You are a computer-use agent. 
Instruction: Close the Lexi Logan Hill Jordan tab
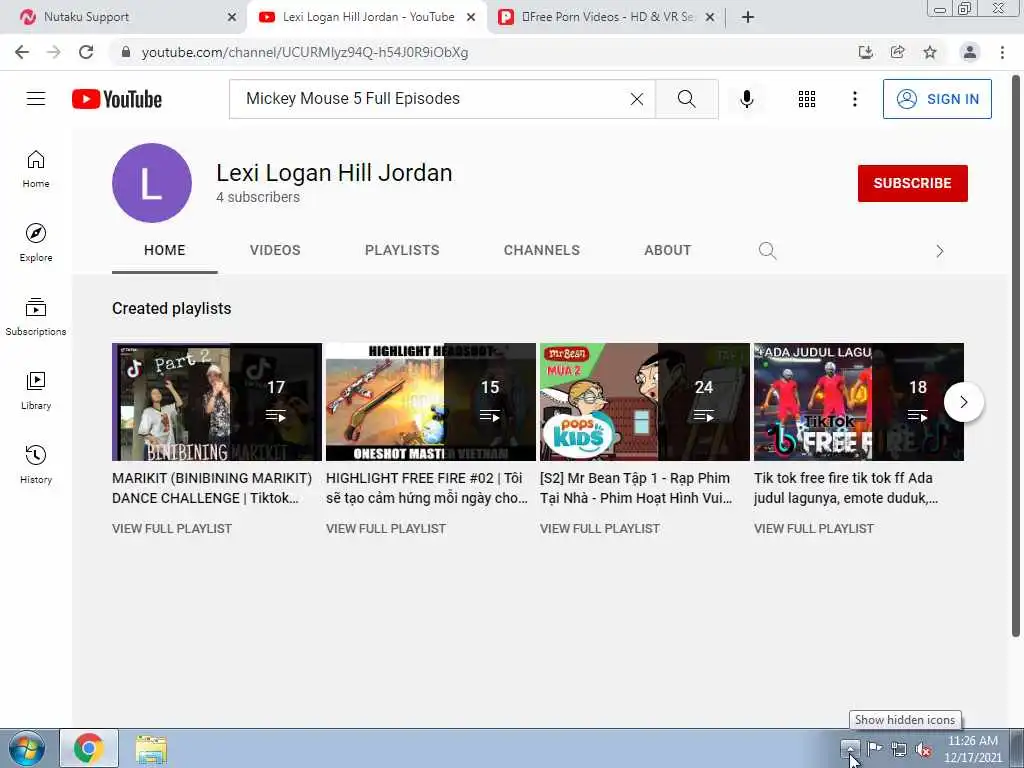tap(471, 17)
